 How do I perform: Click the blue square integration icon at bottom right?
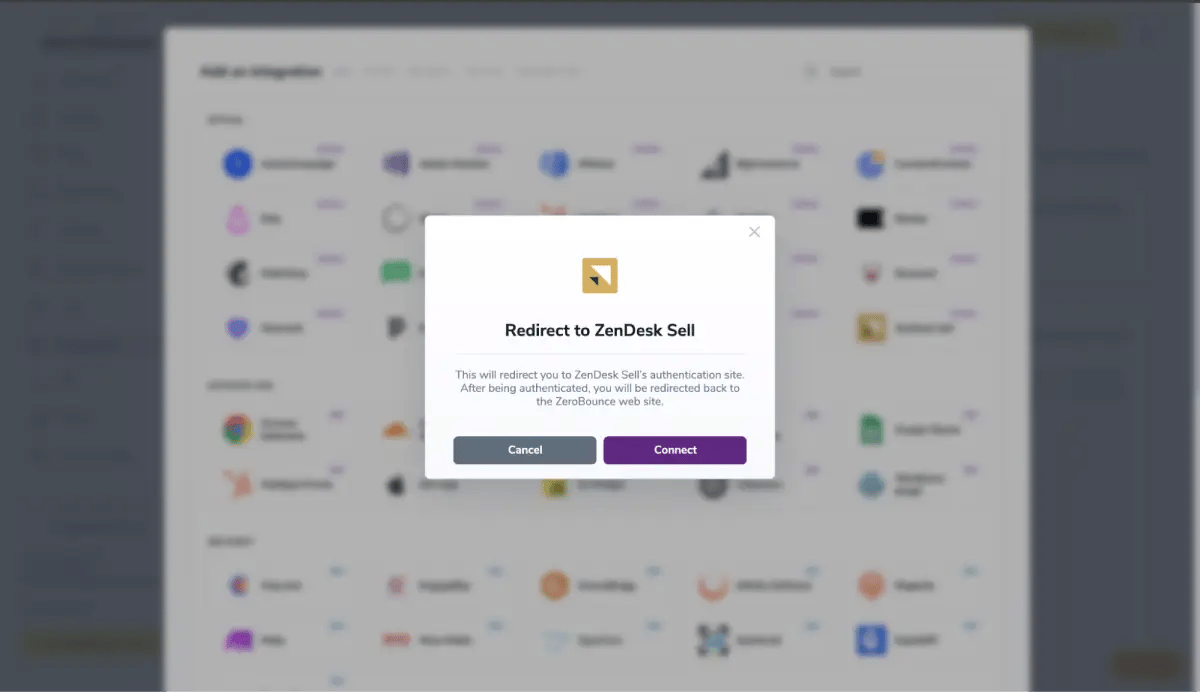point(868,639)
